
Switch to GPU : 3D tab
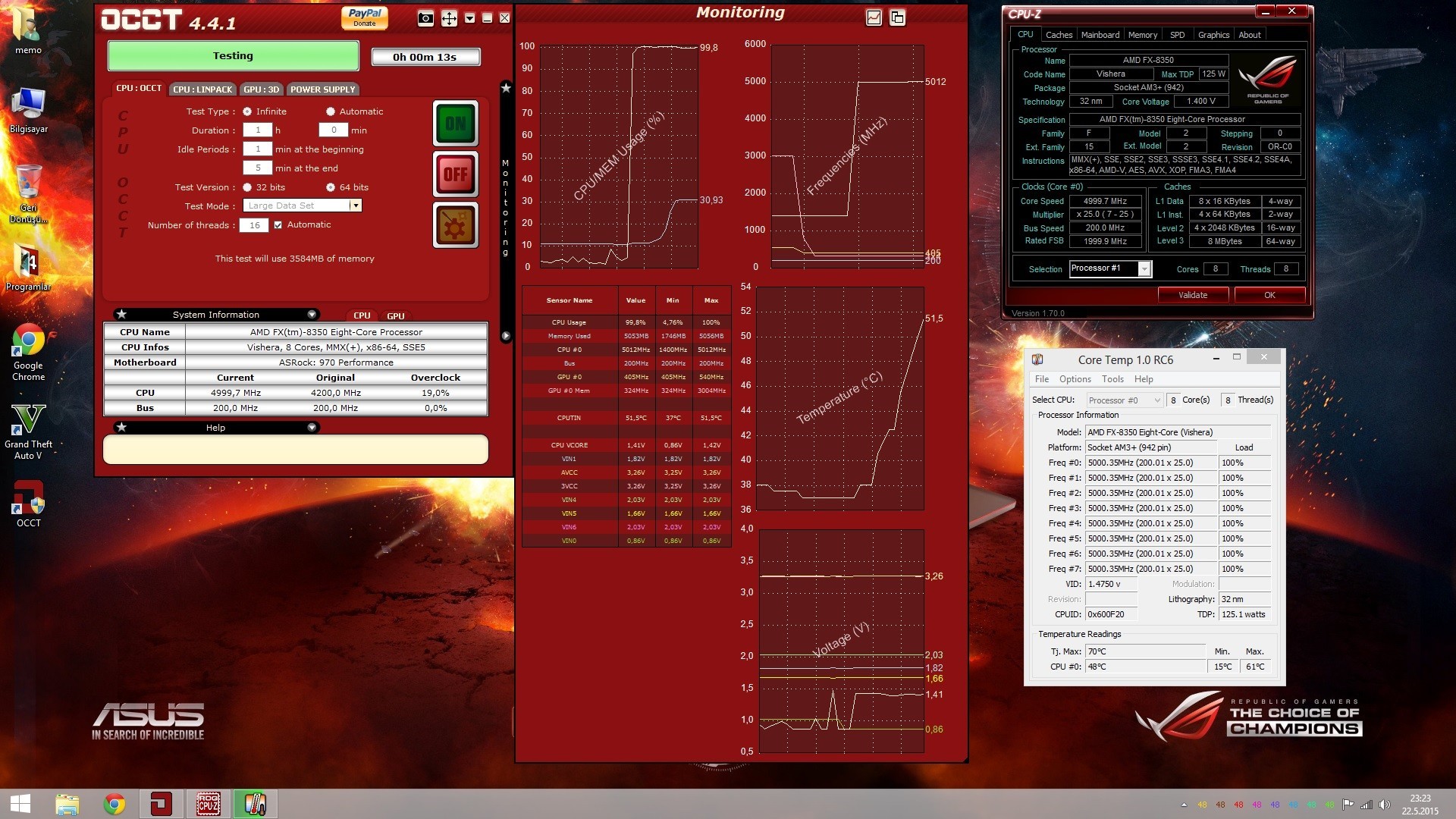point(262,89)
